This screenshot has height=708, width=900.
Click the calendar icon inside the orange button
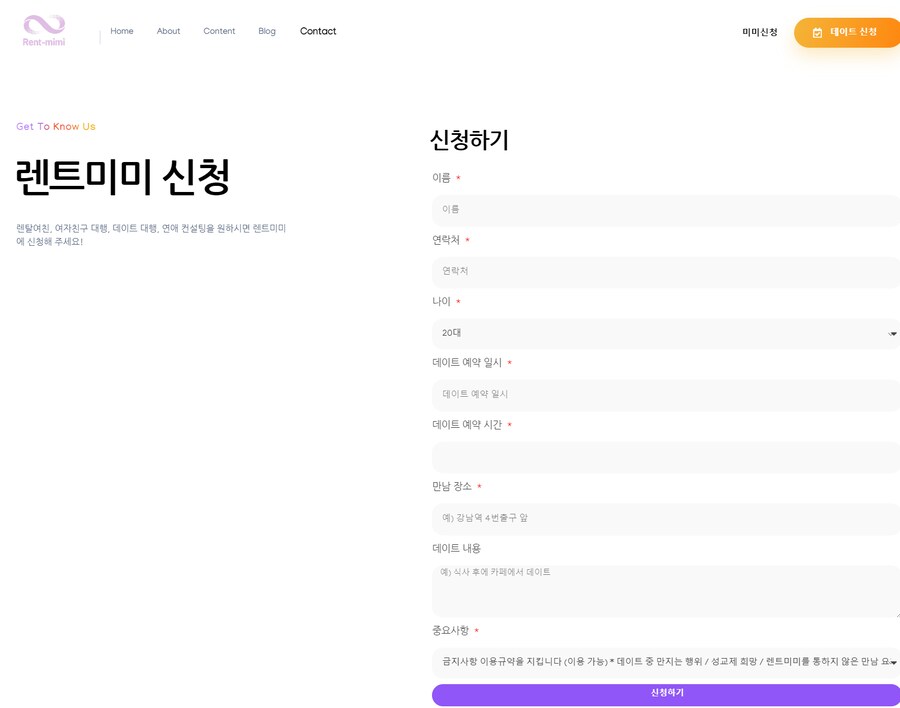pyautogui.click(x=815, y=32)
